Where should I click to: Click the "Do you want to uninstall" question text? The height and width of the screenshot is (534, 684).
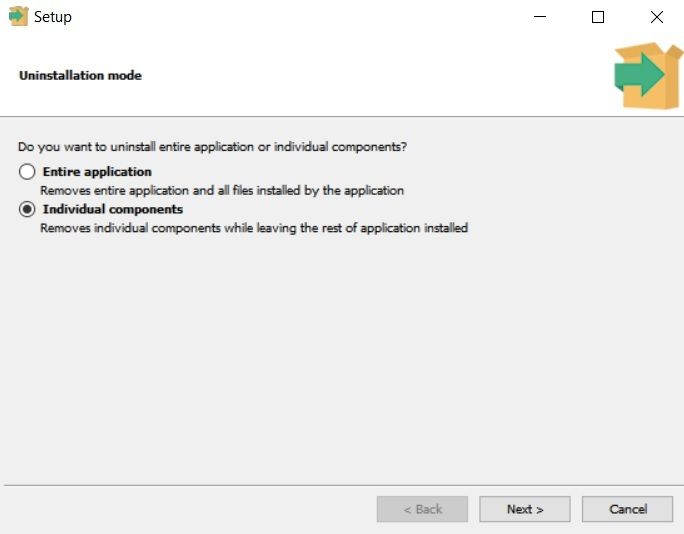[212, 147]
